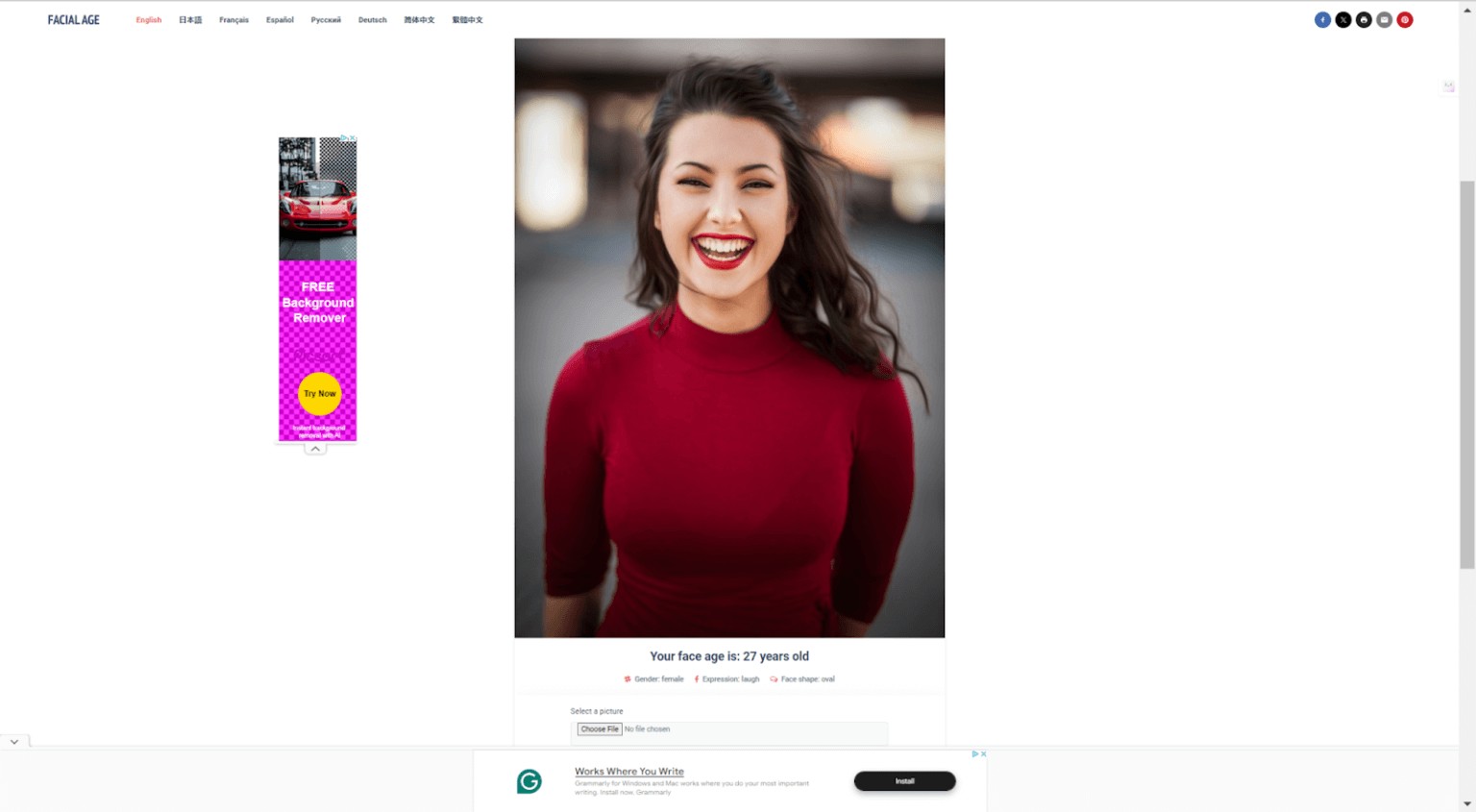Open the FACIAL AGE home logo
Screen dimensions: 1476x812
pyautogui.click(x=74, y=20)
